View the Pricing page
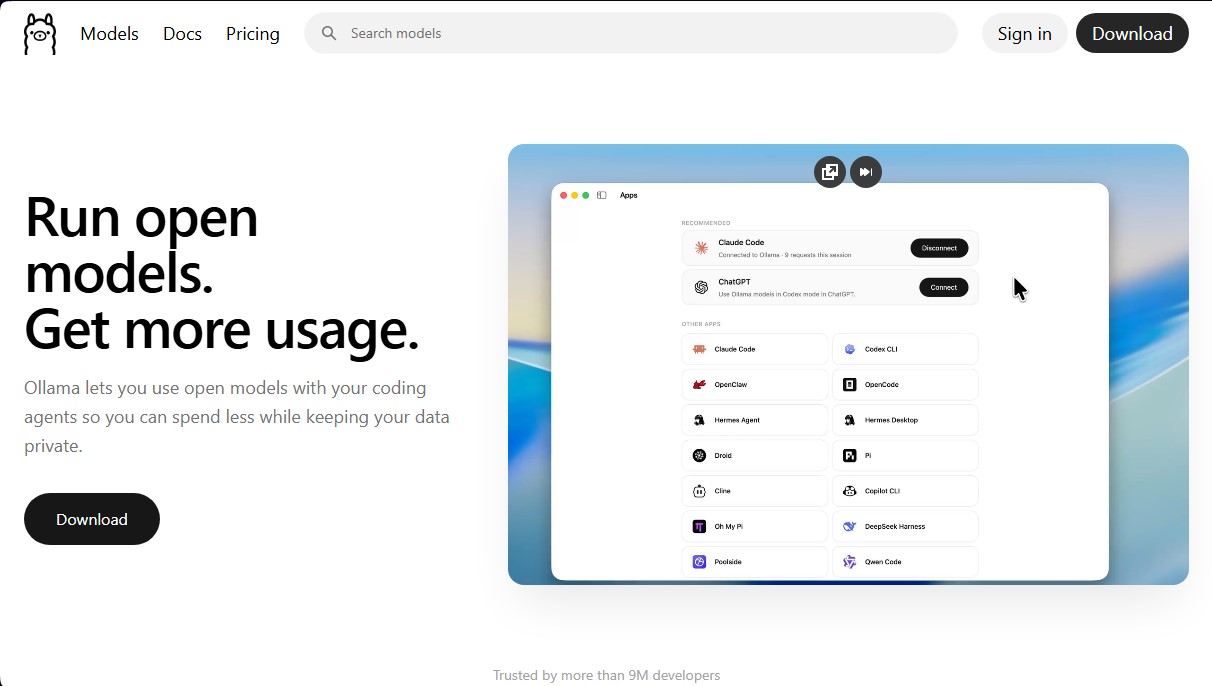Screen dimensions: 1212x686 [253, 34]
